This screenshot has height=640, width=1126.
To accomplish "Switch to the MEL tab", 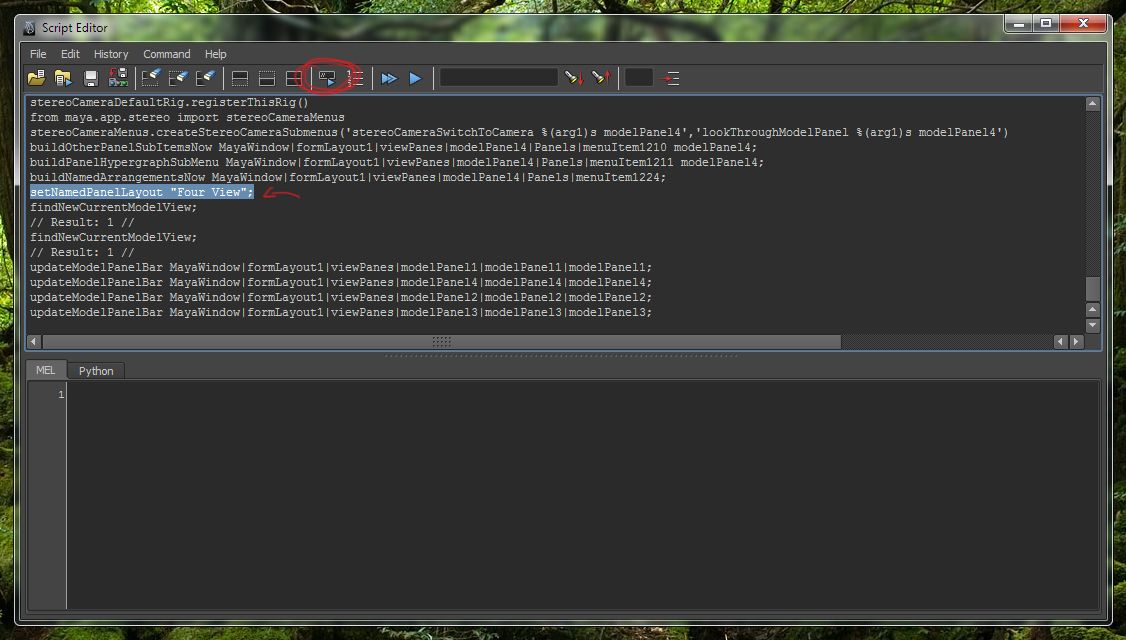I will tap(45, 370).
